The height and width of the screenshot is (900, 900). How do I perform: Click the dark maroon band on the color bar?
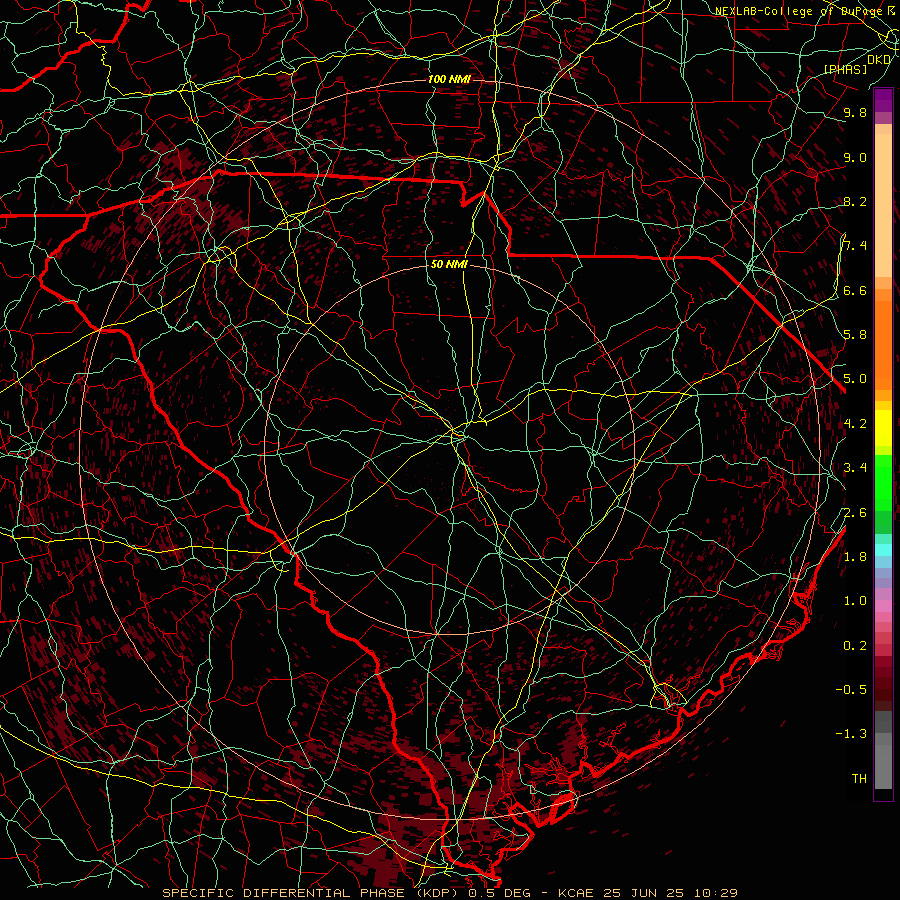tap(883, 683)
